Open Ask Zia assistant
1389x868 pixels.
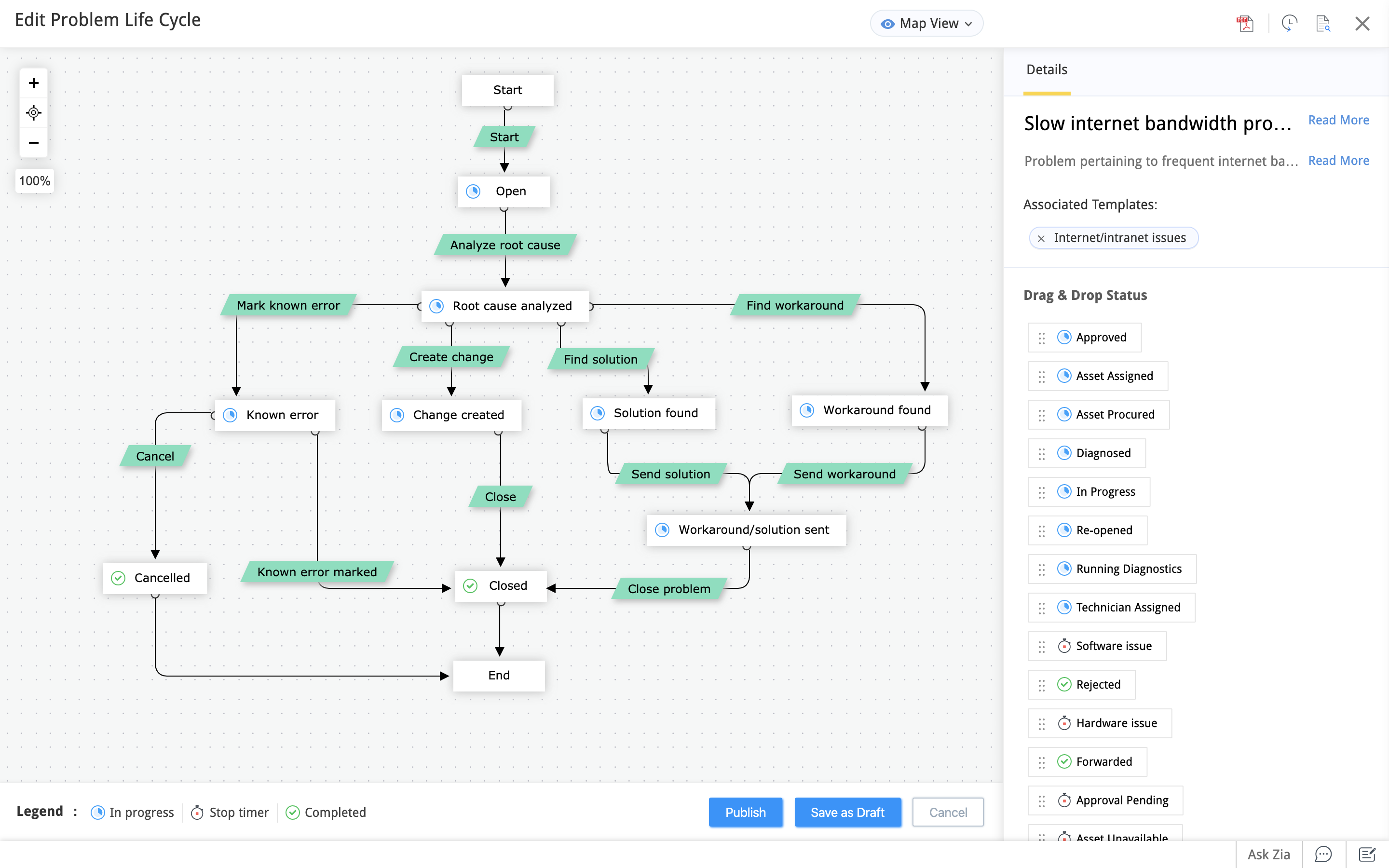point(1268,854)
